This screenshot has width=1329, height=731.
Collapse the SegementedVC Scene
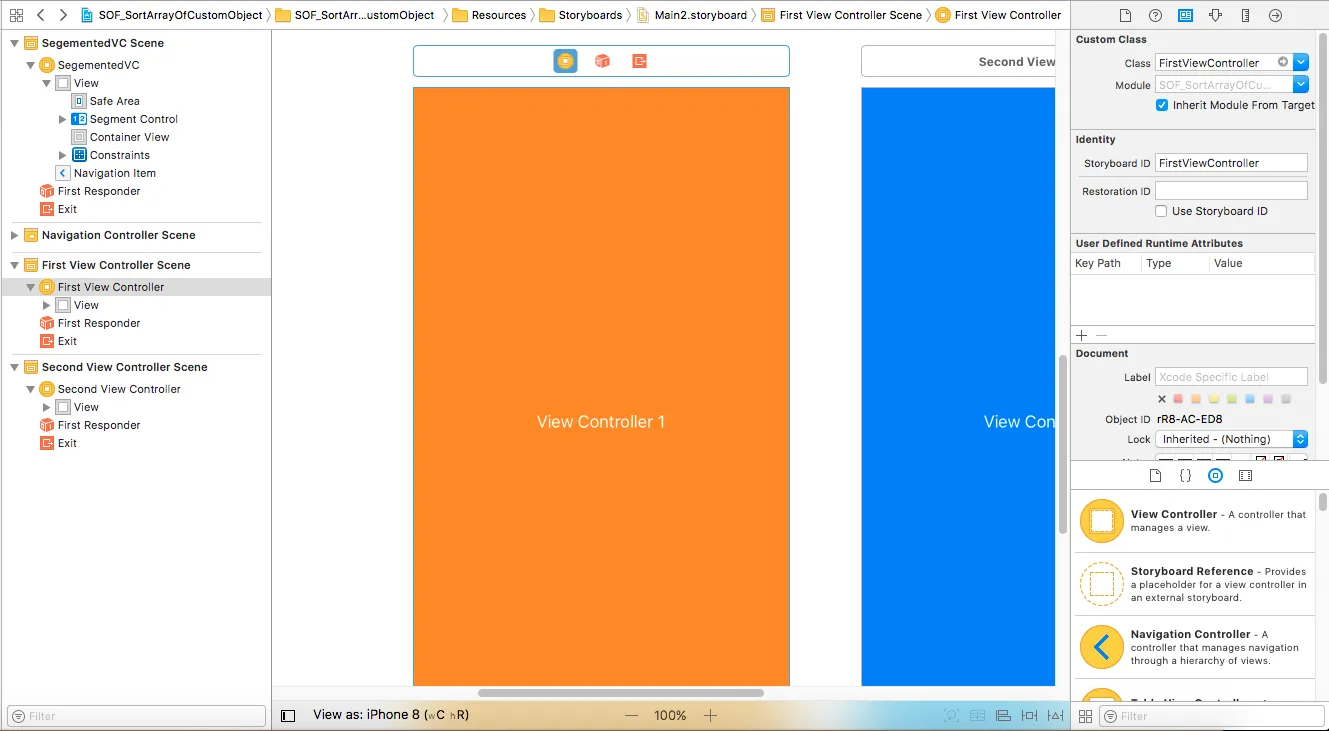tap(14, 43)
